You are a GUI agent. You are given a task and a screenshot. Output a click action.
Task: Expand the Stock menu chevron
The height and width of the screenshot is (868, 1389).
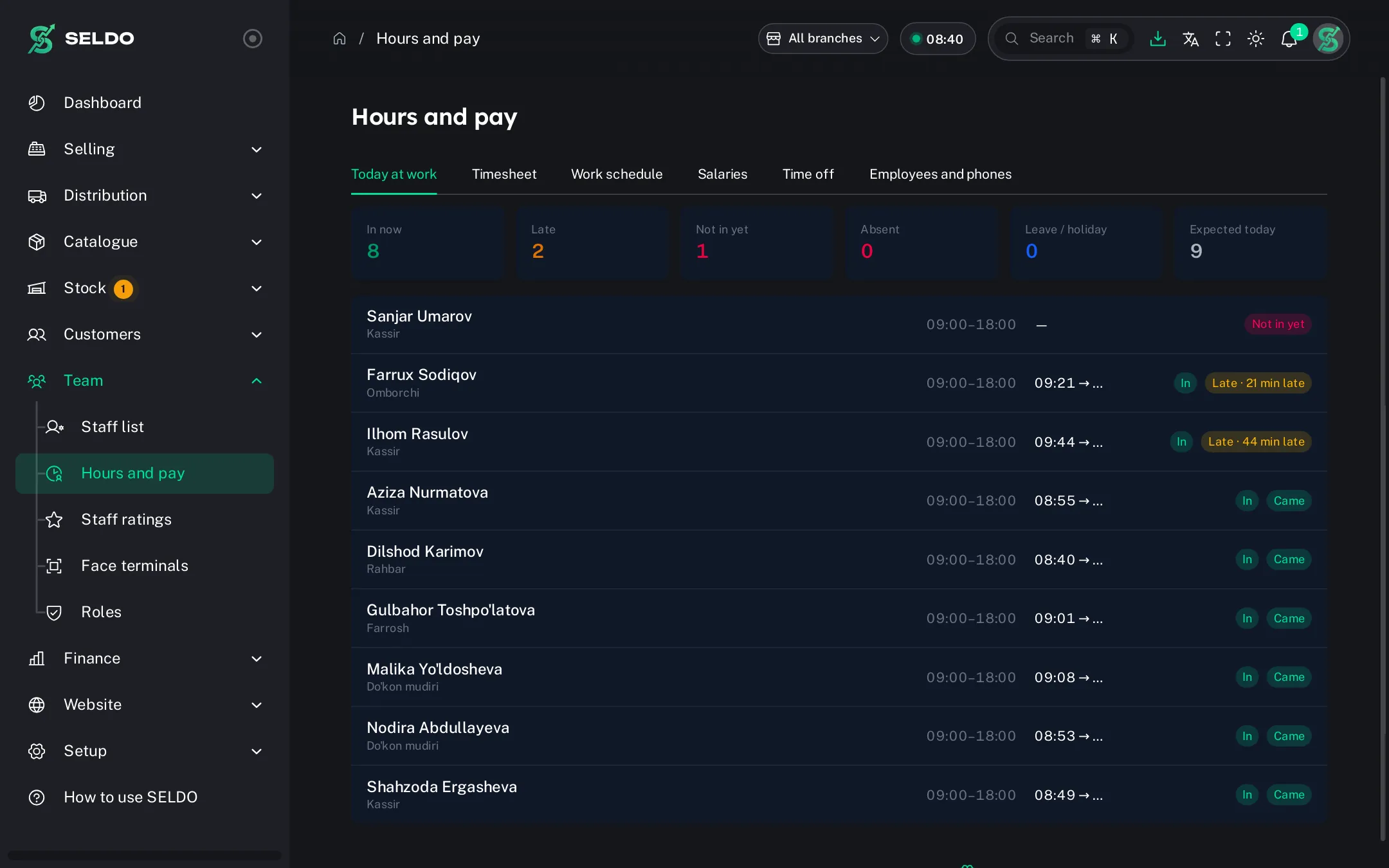[257, 289]
